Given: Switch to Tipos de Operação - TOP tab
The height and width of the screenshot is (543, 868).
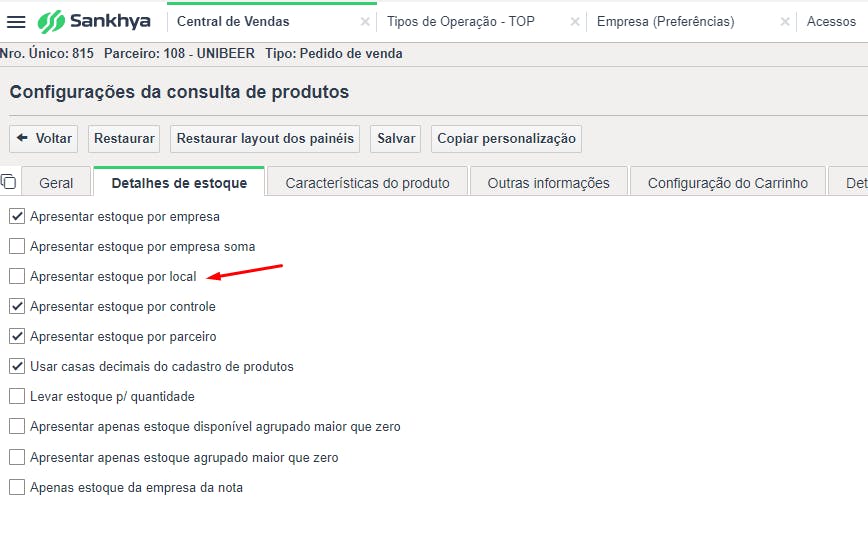Looking at the screenshot, I should tap(461, 22).
